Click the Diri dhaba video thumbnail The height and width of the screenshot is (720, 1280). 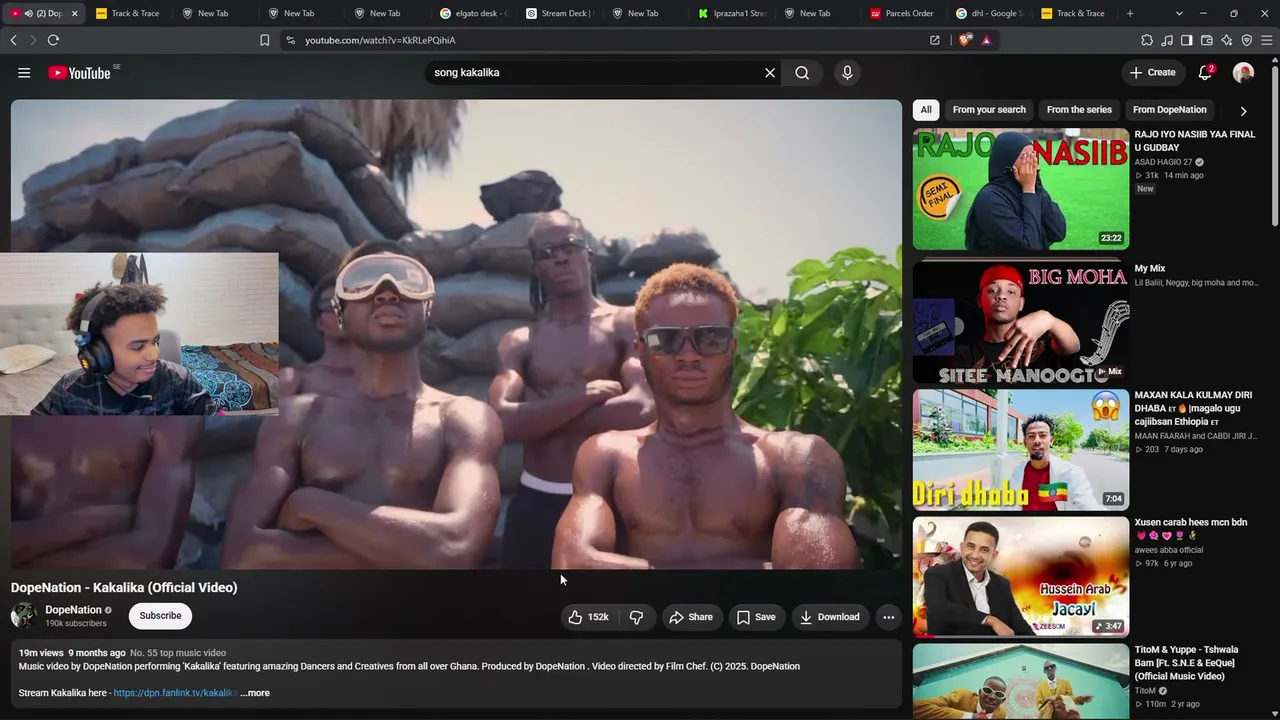click(x=1021, y=450)
